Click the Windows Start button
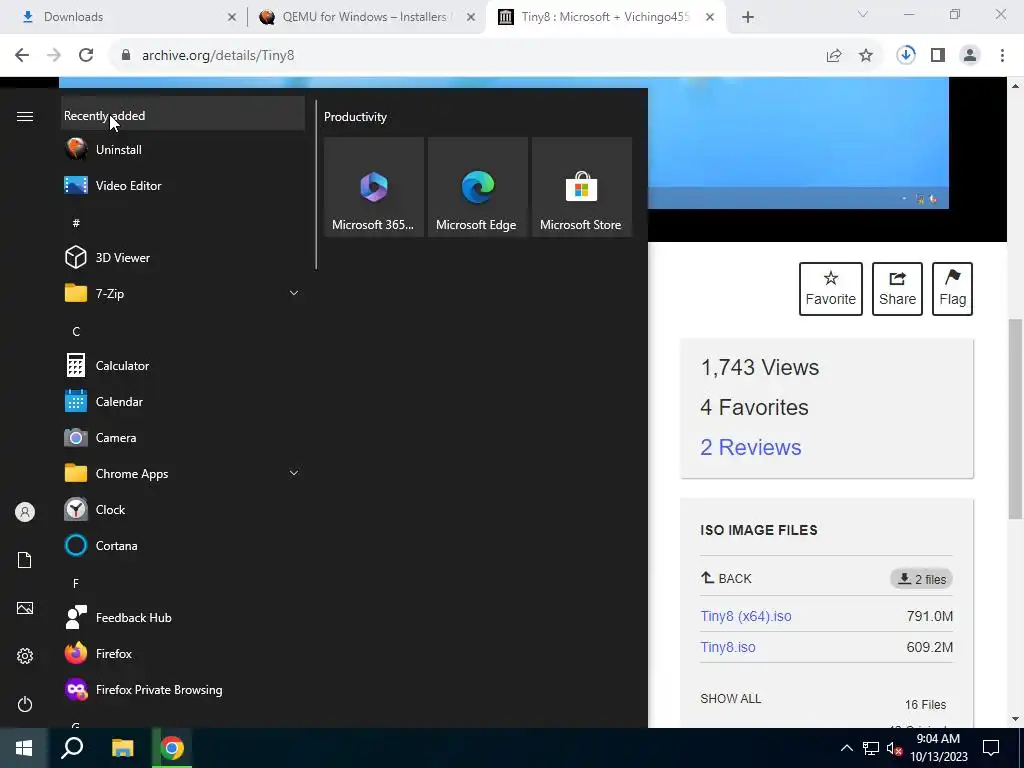The width and height of the screenshot is (1024, 768). pyautogui.click(x=24, y=748)
